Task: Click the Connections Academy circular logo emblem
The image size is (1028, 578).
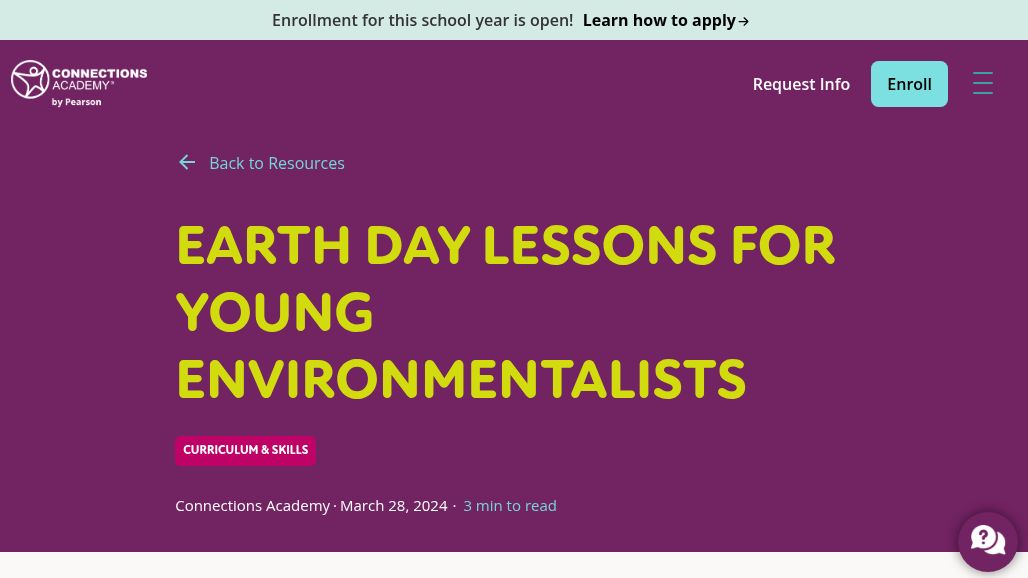Action: (30, 80)
